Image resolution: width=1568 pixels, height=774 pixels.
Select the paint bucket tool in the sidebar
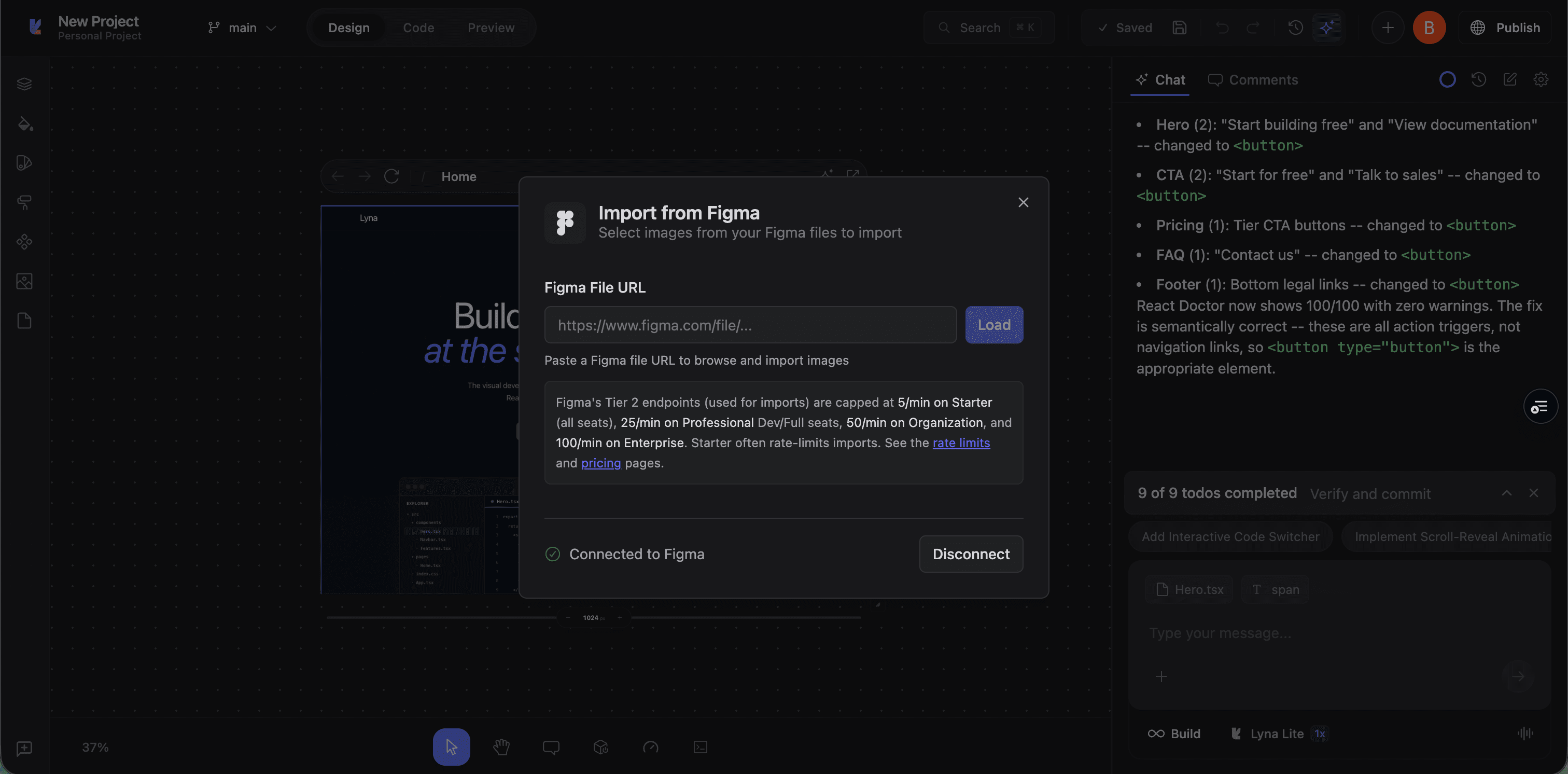click(x=24, y=123)
